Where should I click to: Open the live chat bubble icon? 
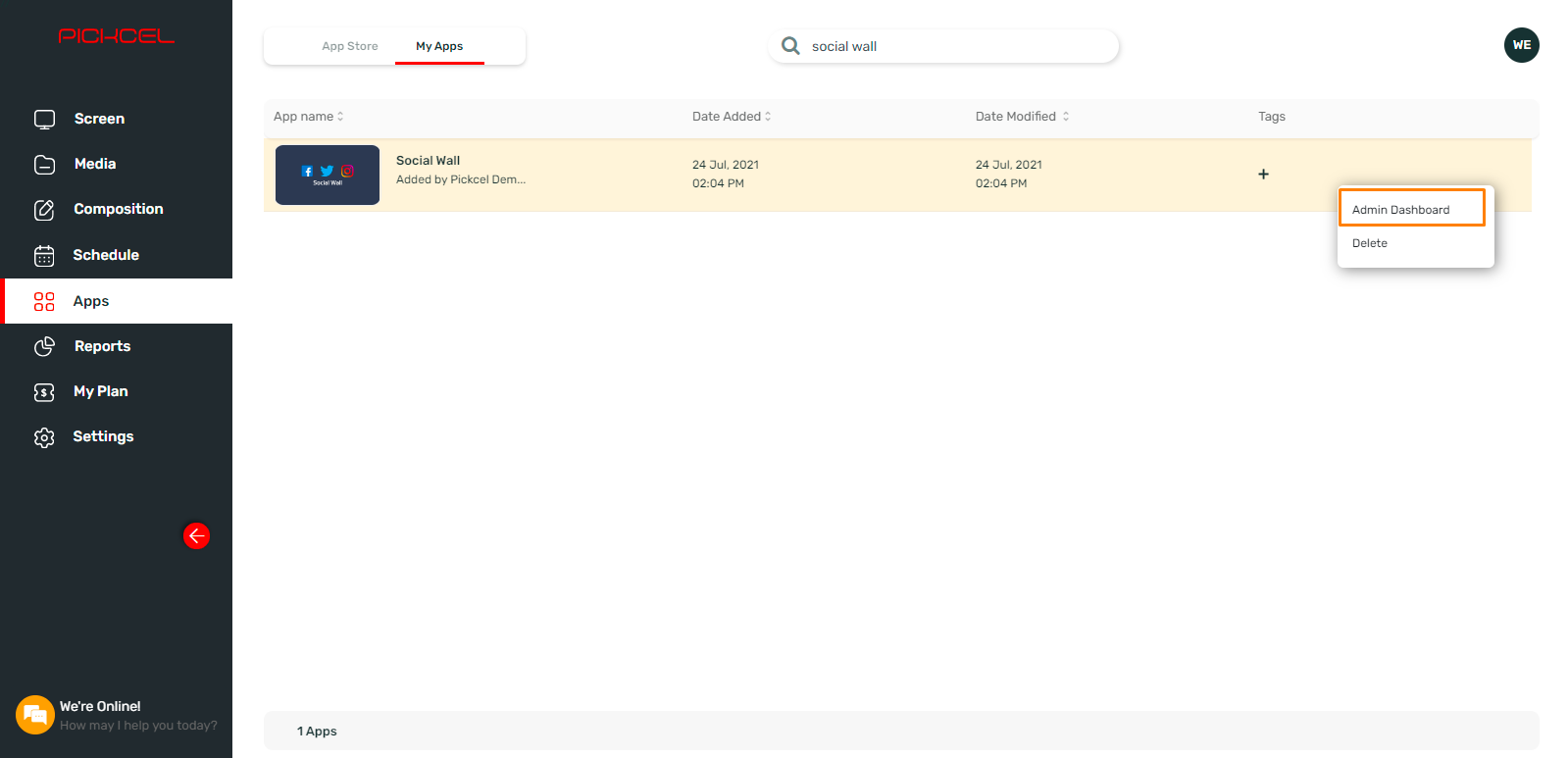click(34, 715)
